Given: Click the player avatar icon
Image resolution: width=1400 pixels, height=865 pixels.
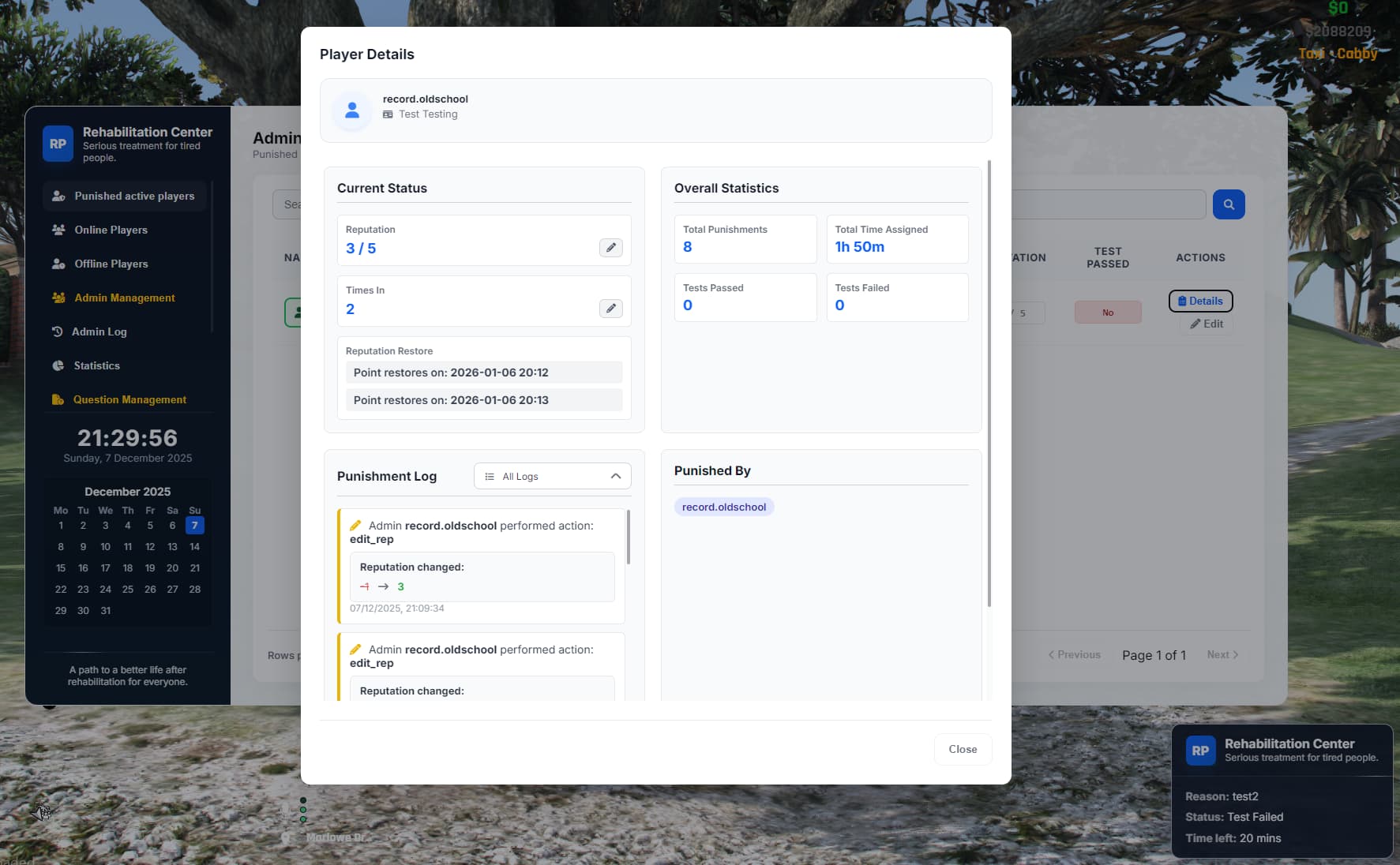Looking at the screenshot, I should (x=352, y=110).
